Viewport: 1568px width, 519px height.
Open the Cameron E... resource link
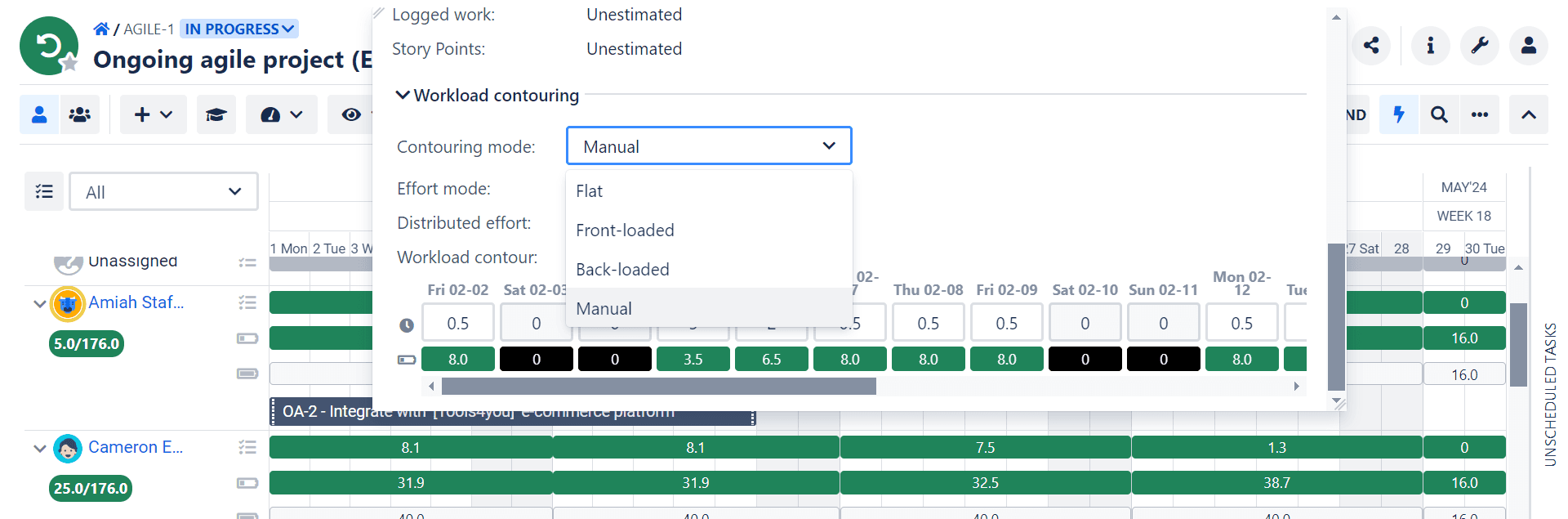136,447
